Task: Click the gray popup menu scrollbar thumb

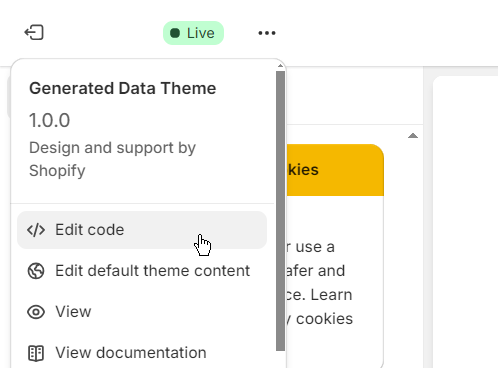Action: 280,211
